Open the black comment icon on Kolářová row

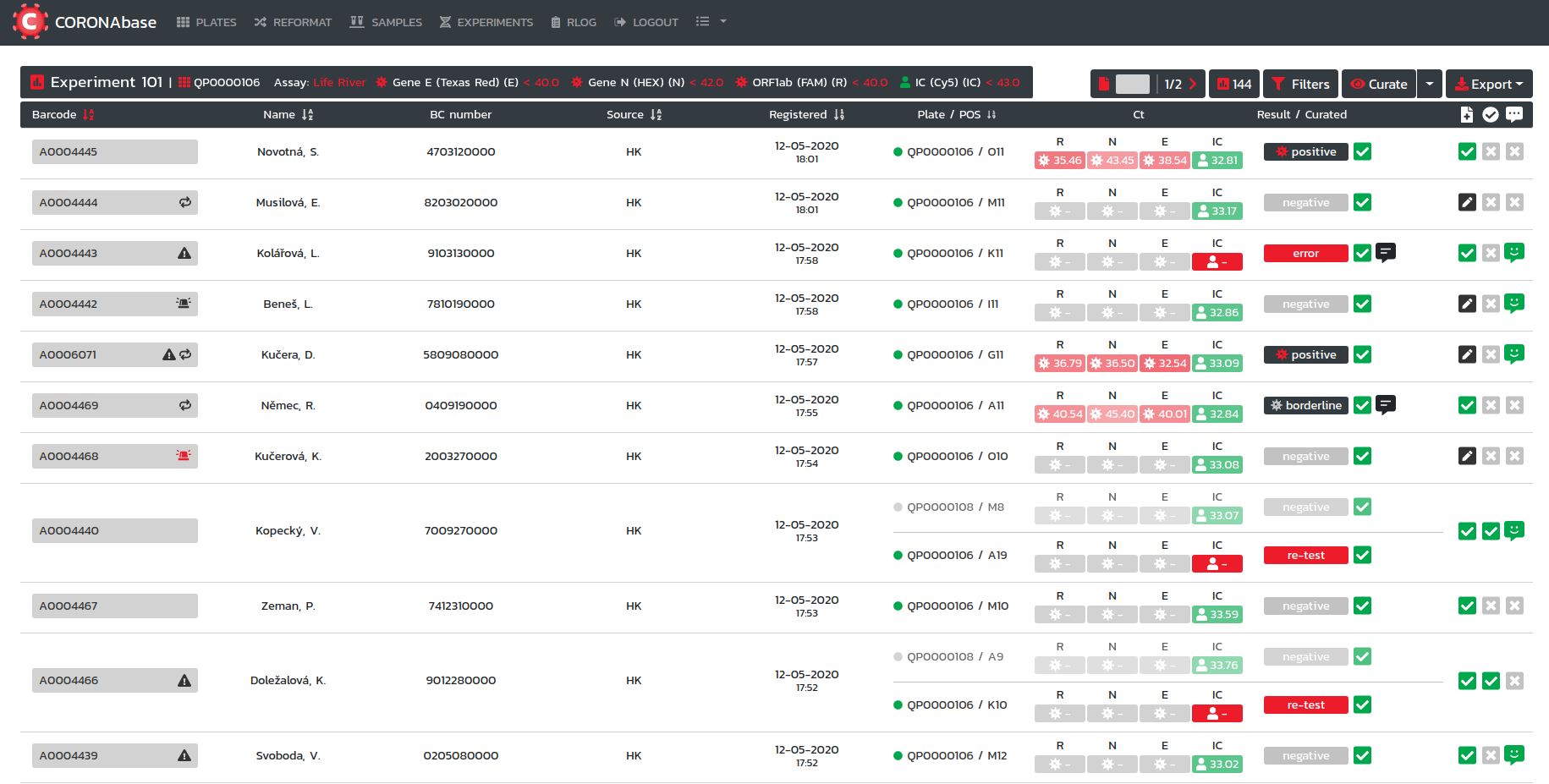pos(1386,252)
